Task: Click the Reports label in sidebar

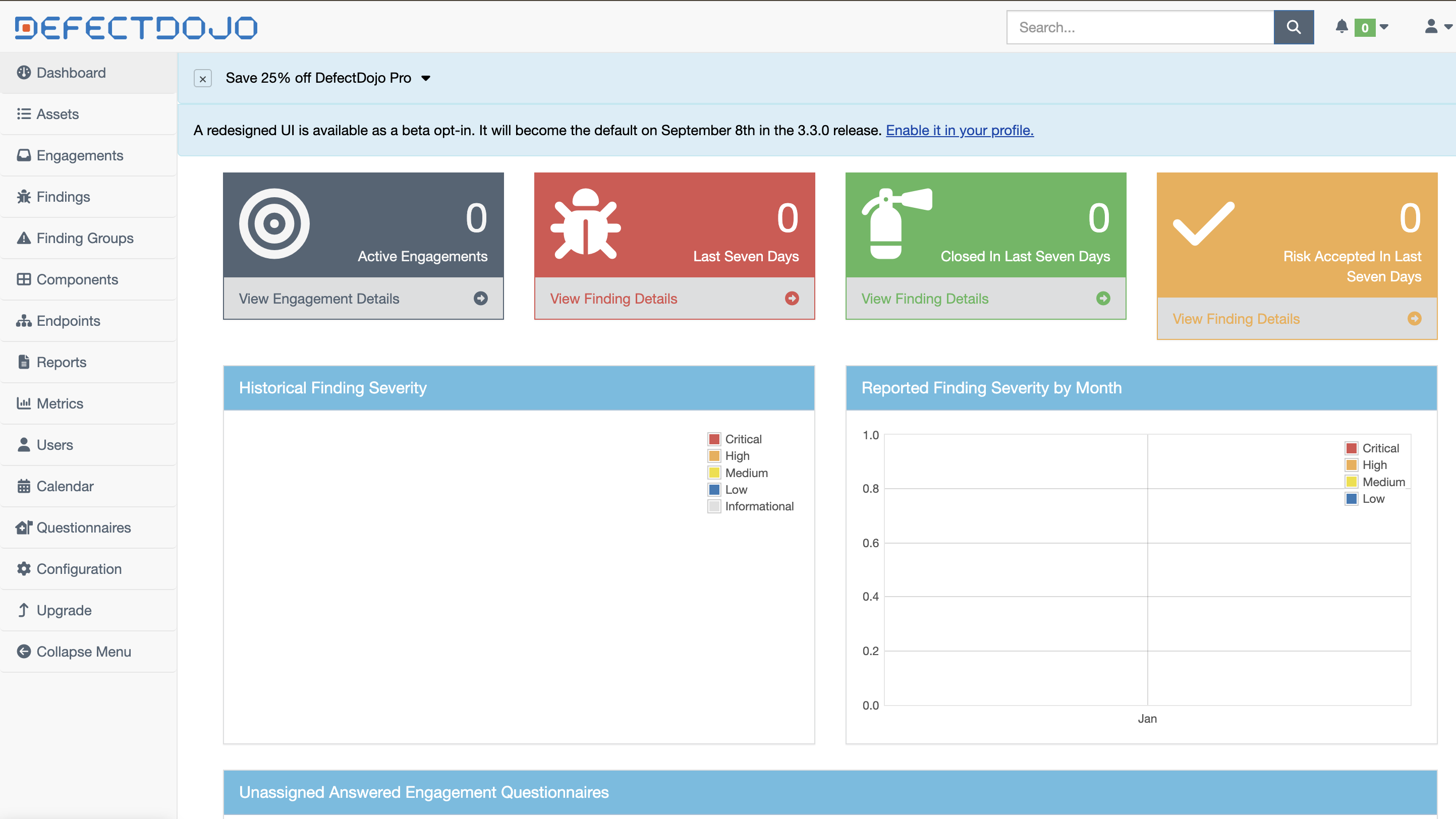Action: pos(62,362)
